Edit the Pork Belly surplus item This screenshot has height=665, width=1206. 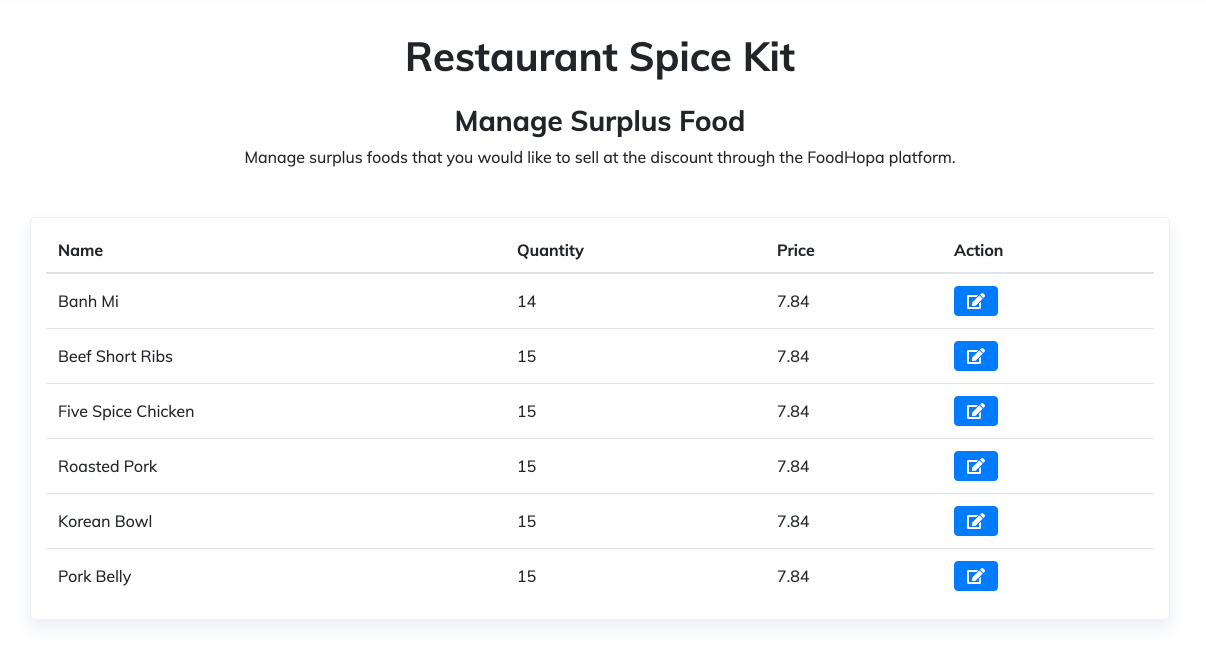point(975,576)
